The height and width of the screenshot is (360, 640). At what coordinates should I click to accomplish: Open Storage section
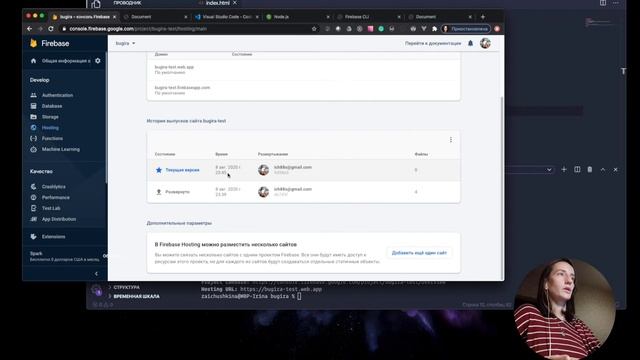[50, 117]
